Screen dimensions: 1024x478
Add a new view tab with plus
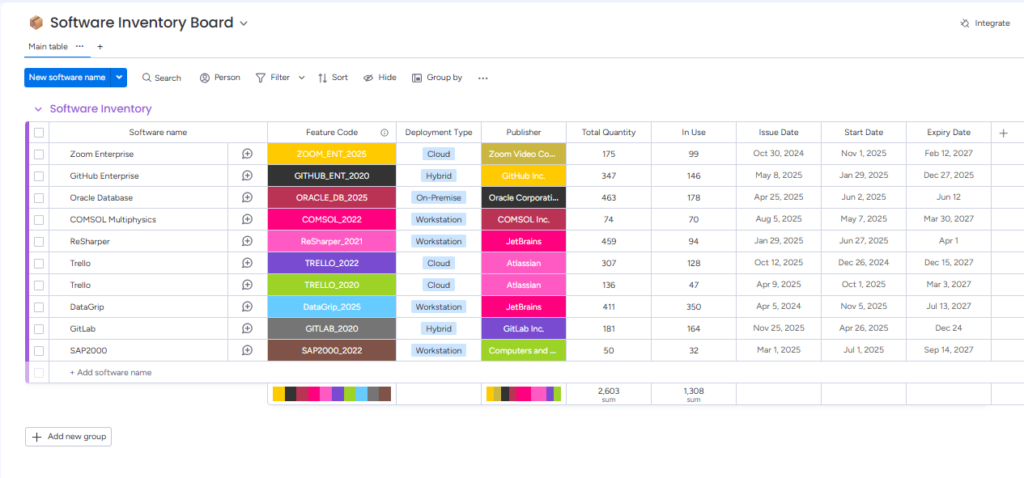[x=100, y=47]
